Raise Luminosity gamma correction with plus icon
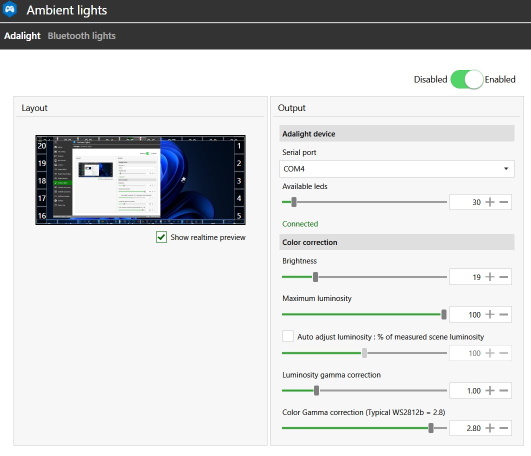531x456 pixels. click(490, 391)
